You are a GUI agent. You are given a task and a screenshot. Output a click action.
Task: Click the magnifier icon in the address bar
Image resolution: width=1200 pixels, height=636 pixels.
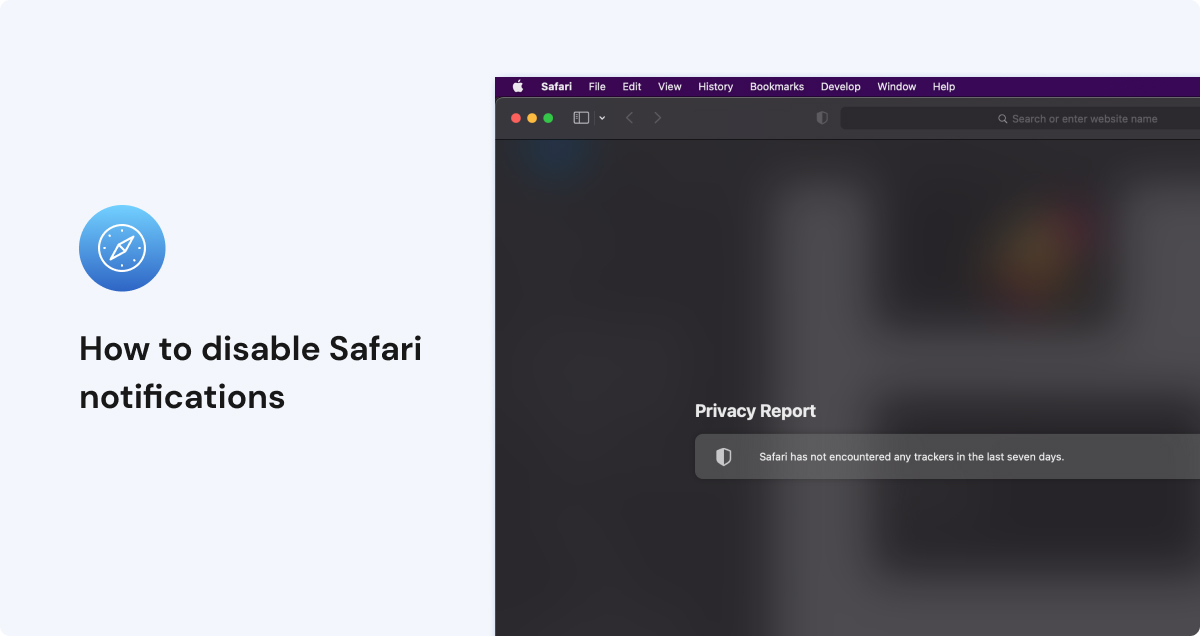[x=1003, y=119]
